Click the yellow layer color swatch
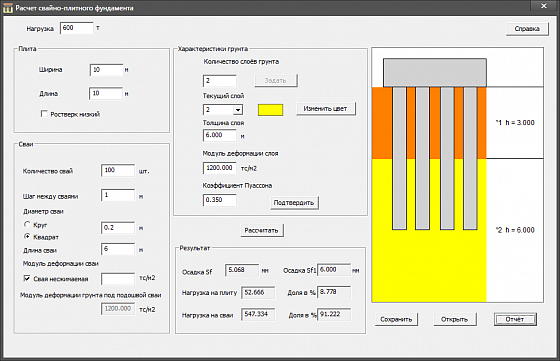The height and width of the screenshot is (361, 560). click(270, 110)
